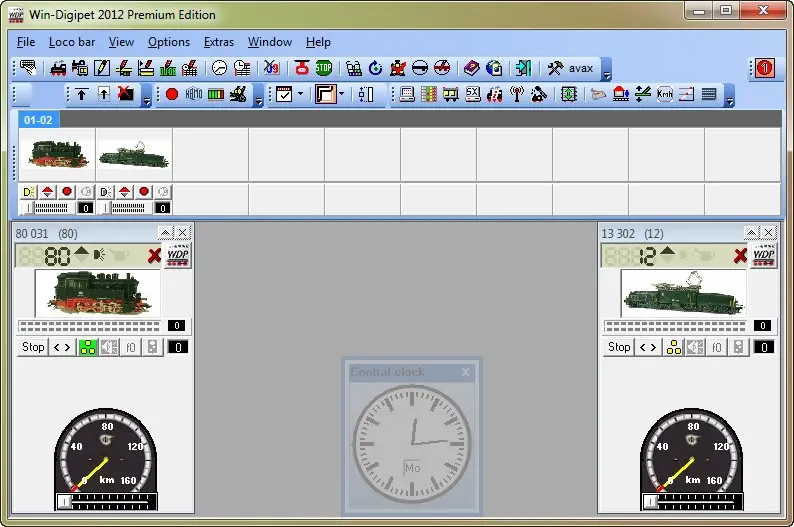This screenshot has width=794, height=527.
Task: Select the 01-02 loco bar tab
Action: pyautogui.click(x=38, y=120)
